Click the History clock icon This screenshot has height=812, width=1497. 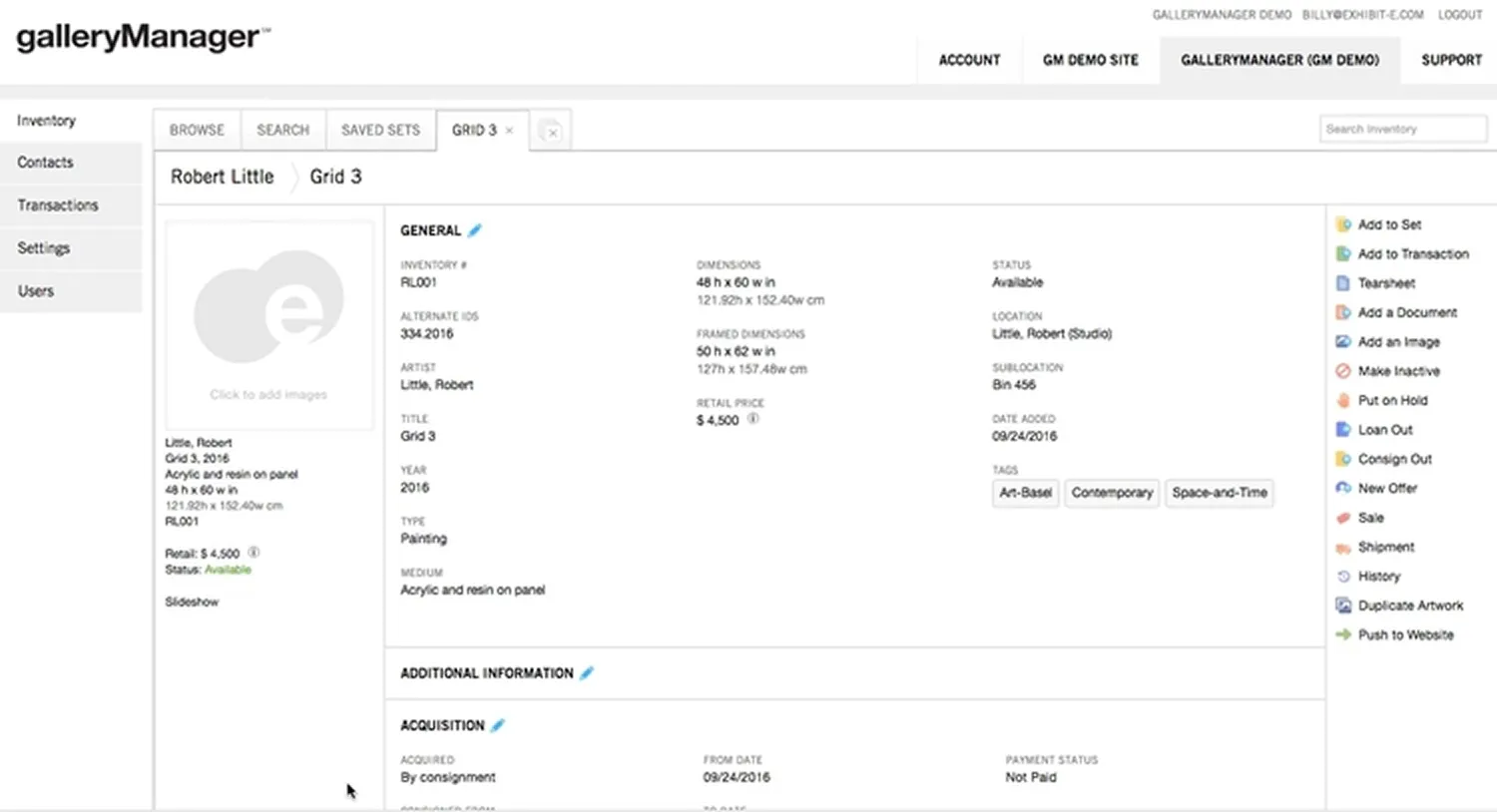click(x=1343, y=577)
